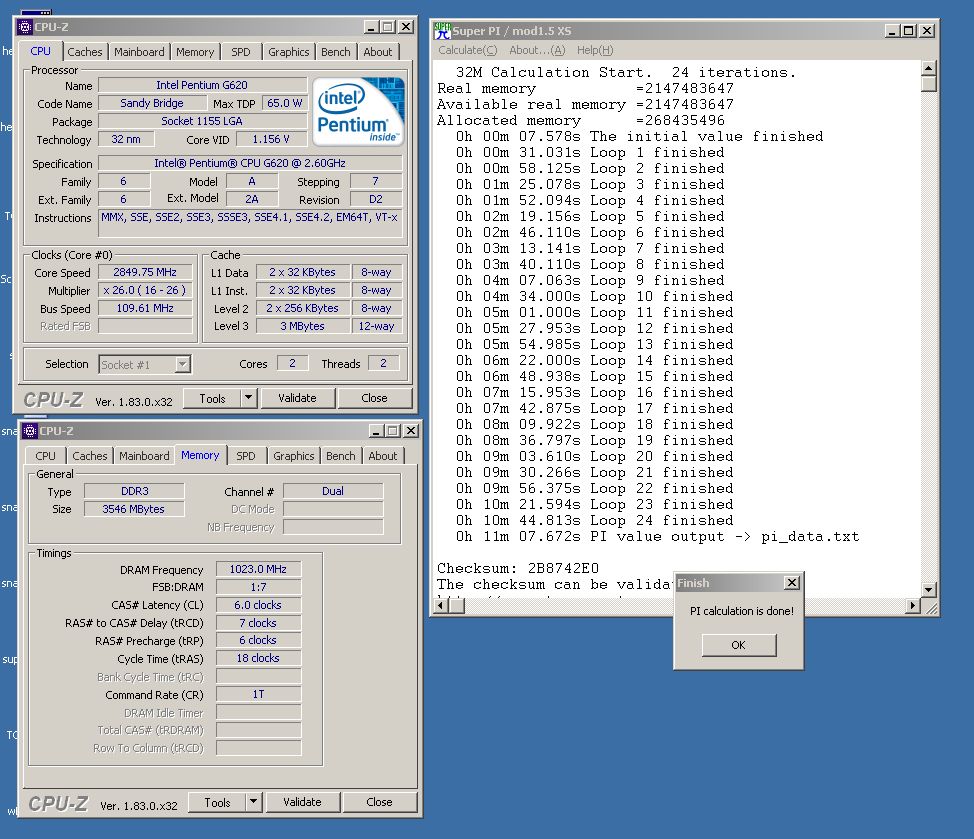
Task: Click the DRAM Frequency value '1023.0 MHz'
Action: pos(258,569)
